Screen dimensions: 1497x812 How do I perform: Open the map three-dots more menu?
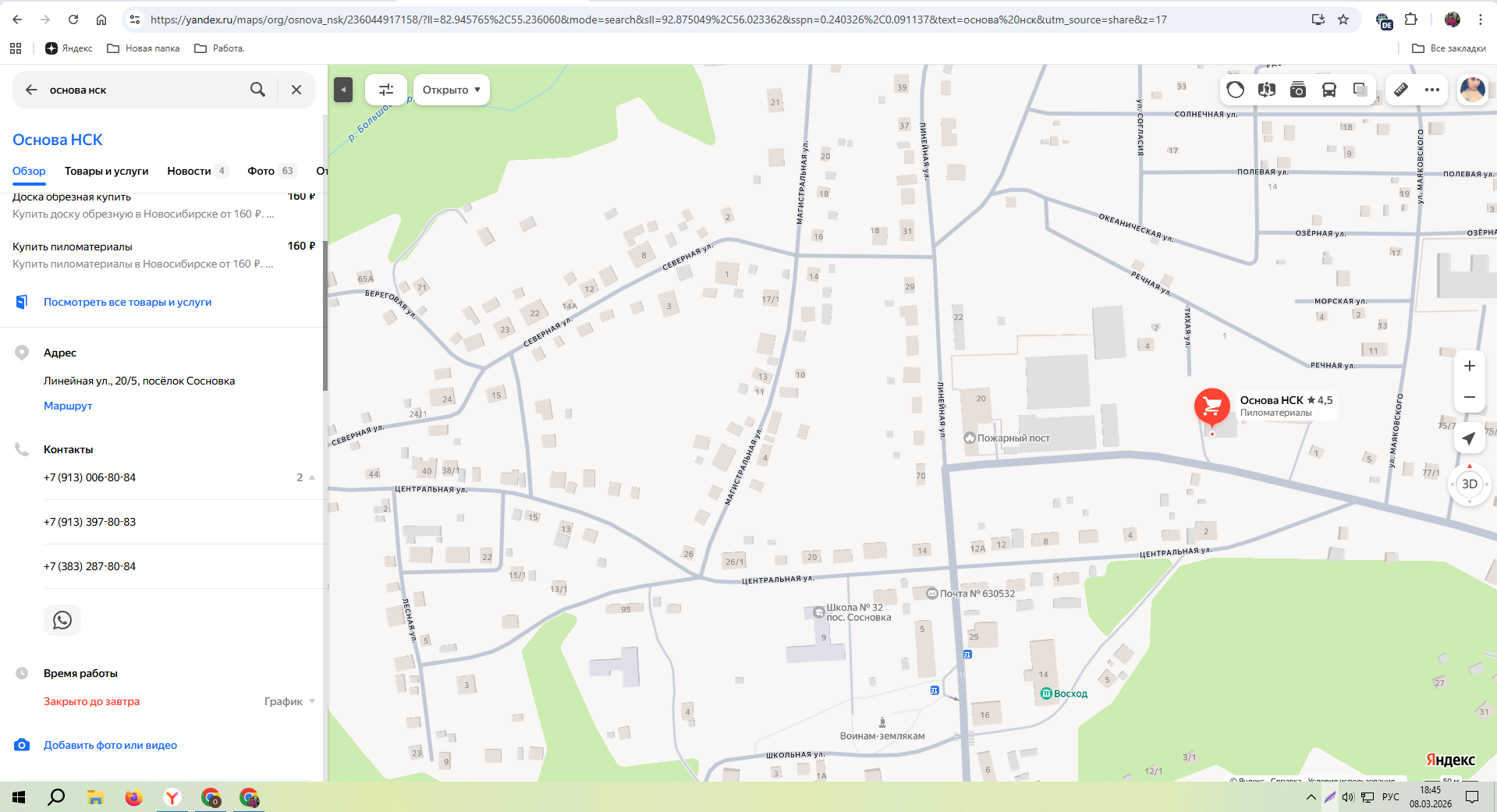(1432, 90)
